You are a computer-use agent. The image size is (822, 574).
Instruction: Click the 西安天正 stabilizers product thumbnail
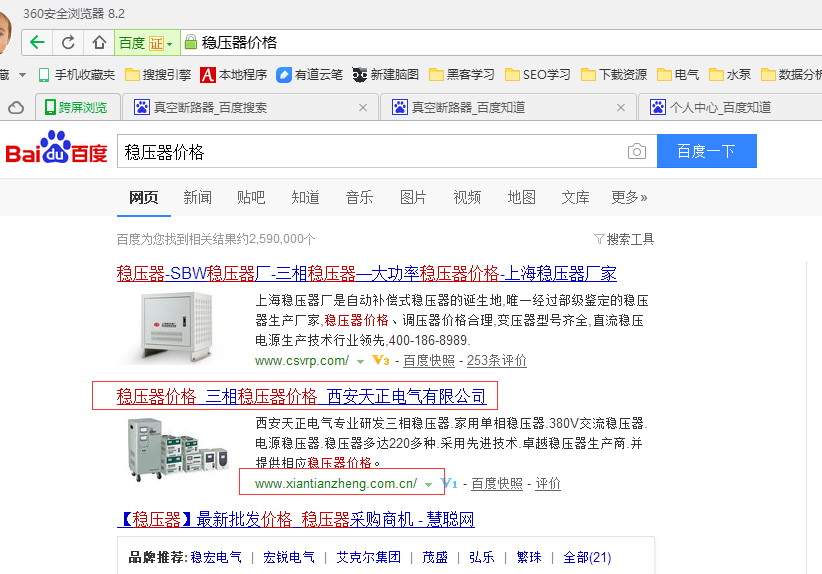pos(177,449)
